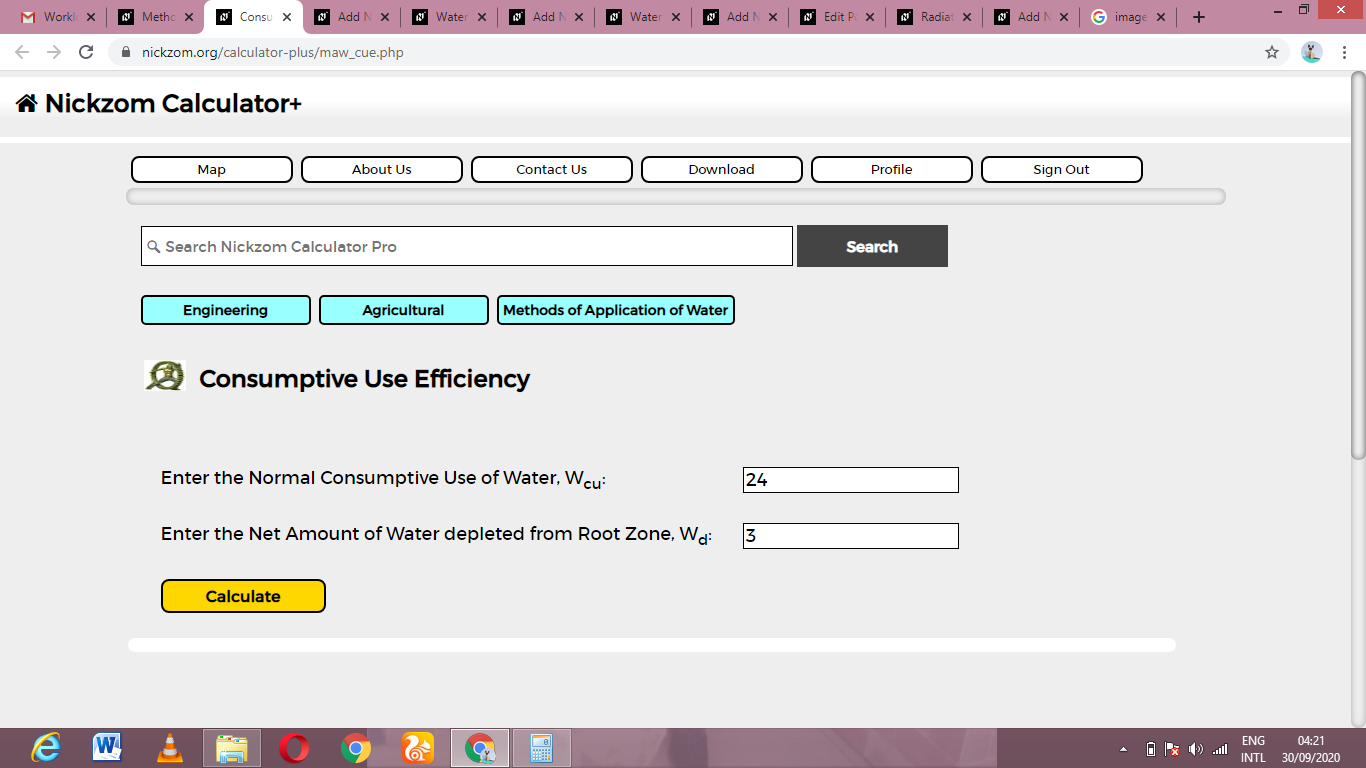Switch to the Edit P tab

[x=837, y=17]
